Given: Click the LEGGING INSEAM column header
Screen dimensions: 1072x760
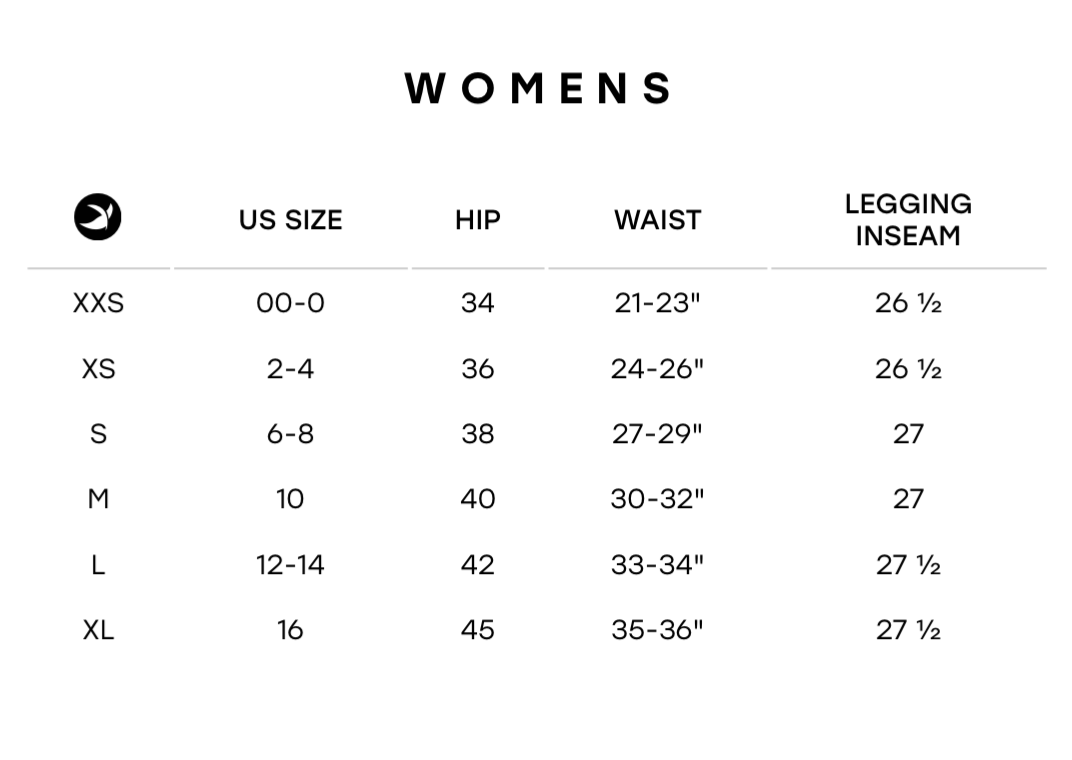Looking at the screenshot, I should point(908,220).
